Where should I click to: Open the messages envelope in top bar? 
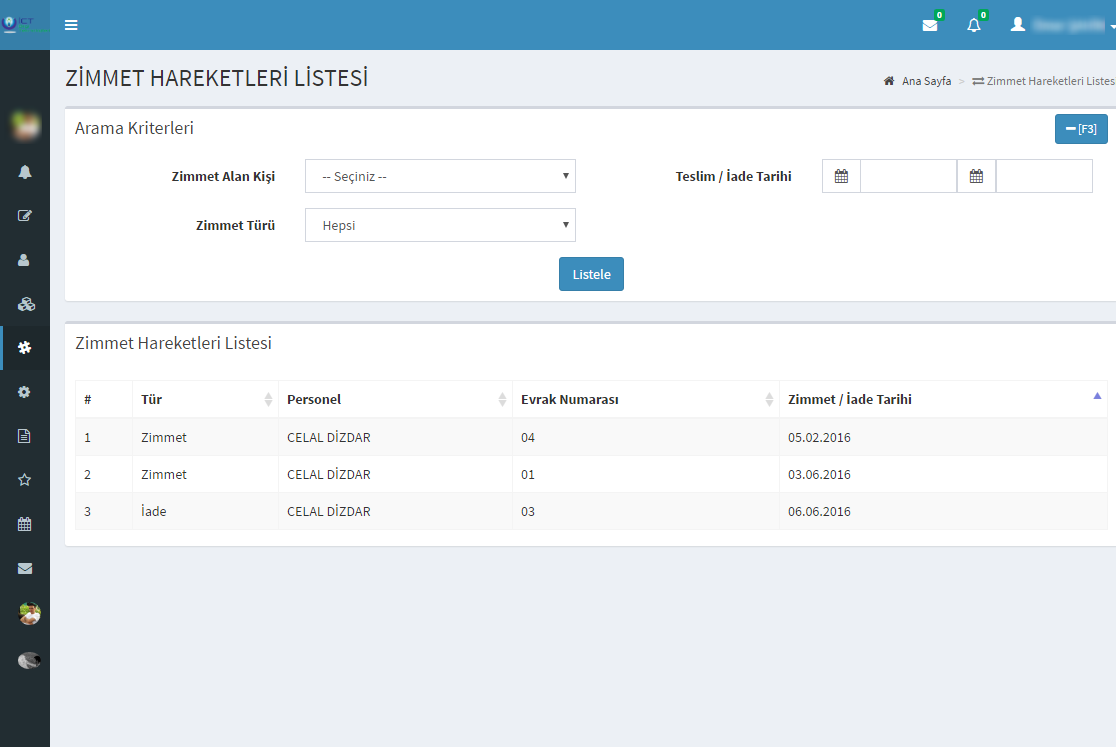tap(930, 25)
